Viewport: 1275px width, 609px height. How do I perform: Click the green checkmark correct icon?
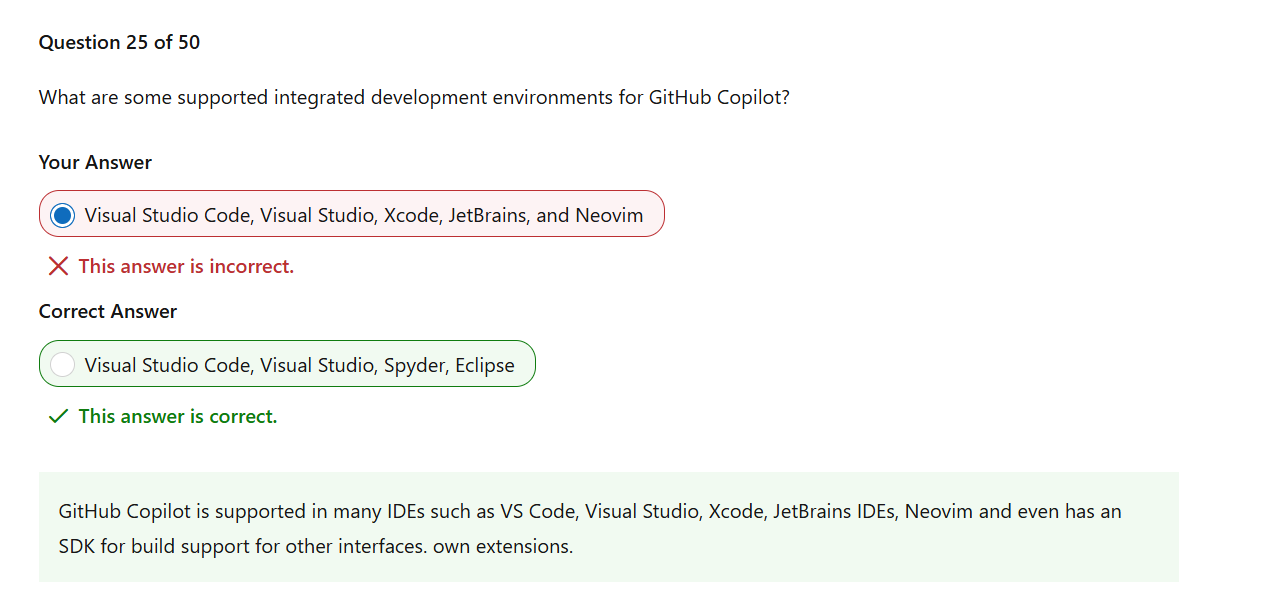(58, 416)
